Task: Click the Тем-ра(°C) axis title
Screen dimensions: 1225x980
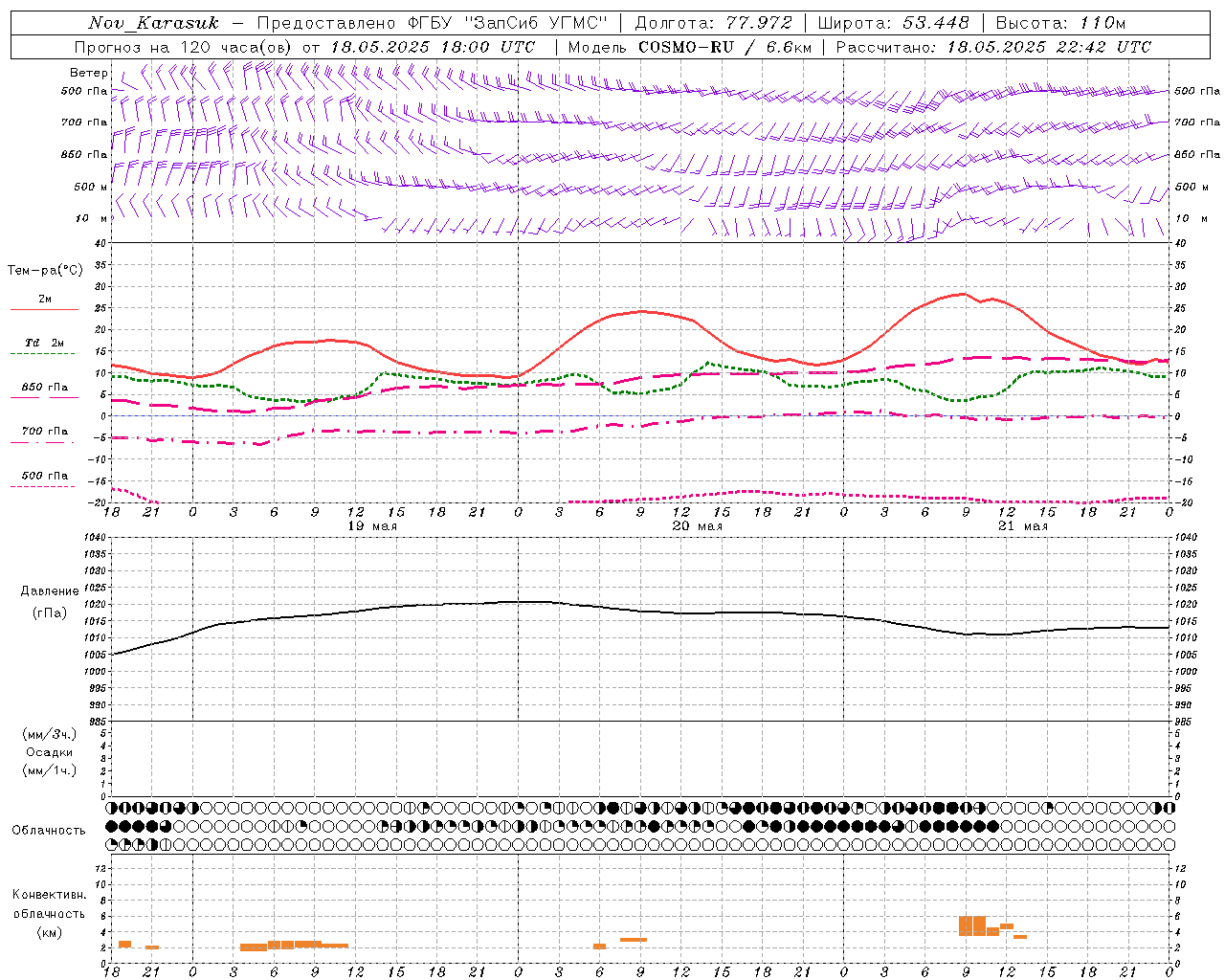Action: [45, 271]
